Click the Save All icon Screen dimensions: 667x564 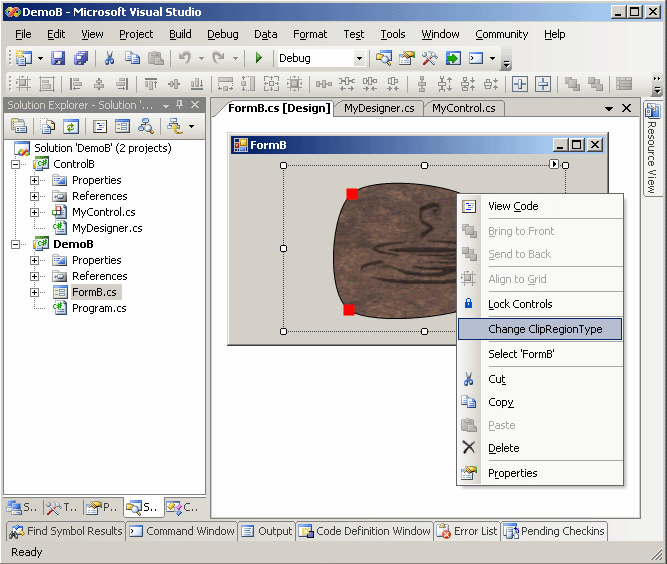(x=81, y=58)
